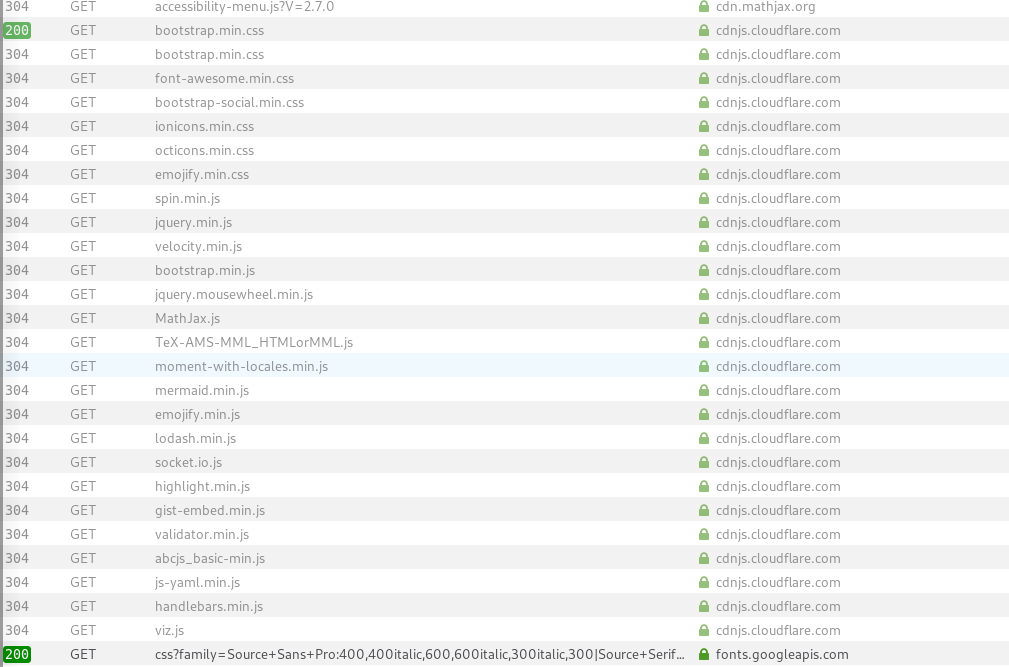
Task: Click the green 200 status for bootstrap.min.css
Action: pyautogui.click(x=16, y=30)
